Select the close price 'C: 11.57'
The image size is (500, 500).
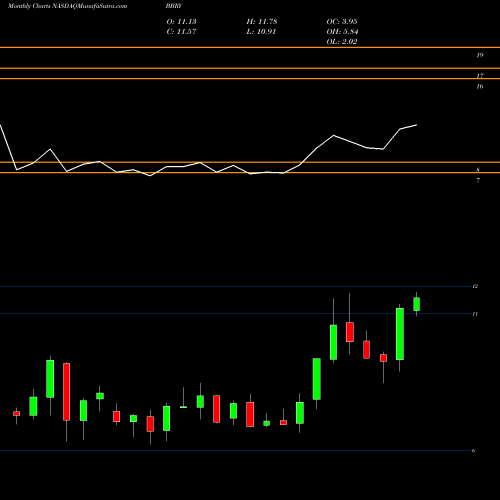click(x=181, y=32)
